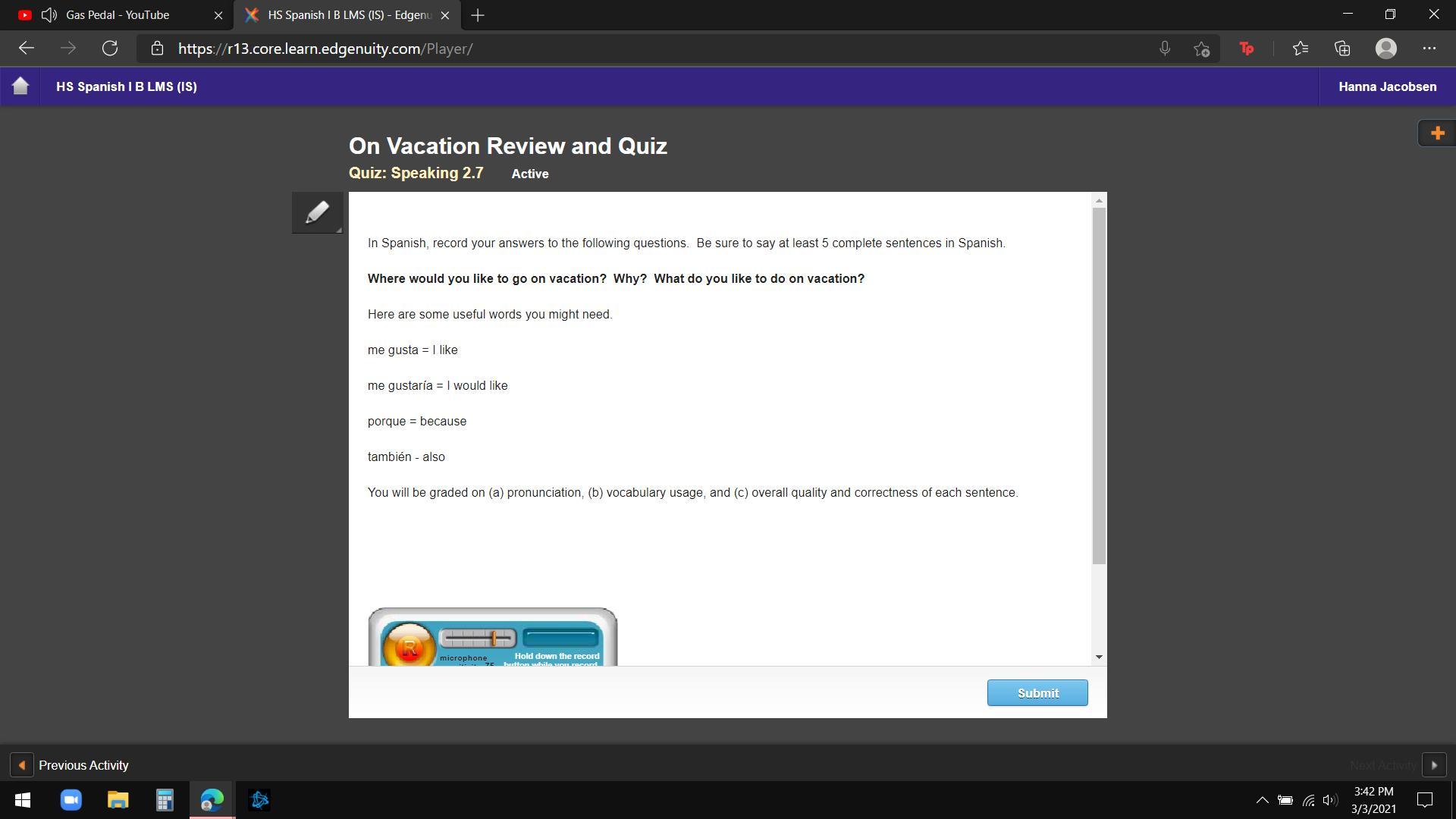Adjust the microphone level slider
The height and width of the screenshot is (819, 1456).
click(x=493, y=639)
